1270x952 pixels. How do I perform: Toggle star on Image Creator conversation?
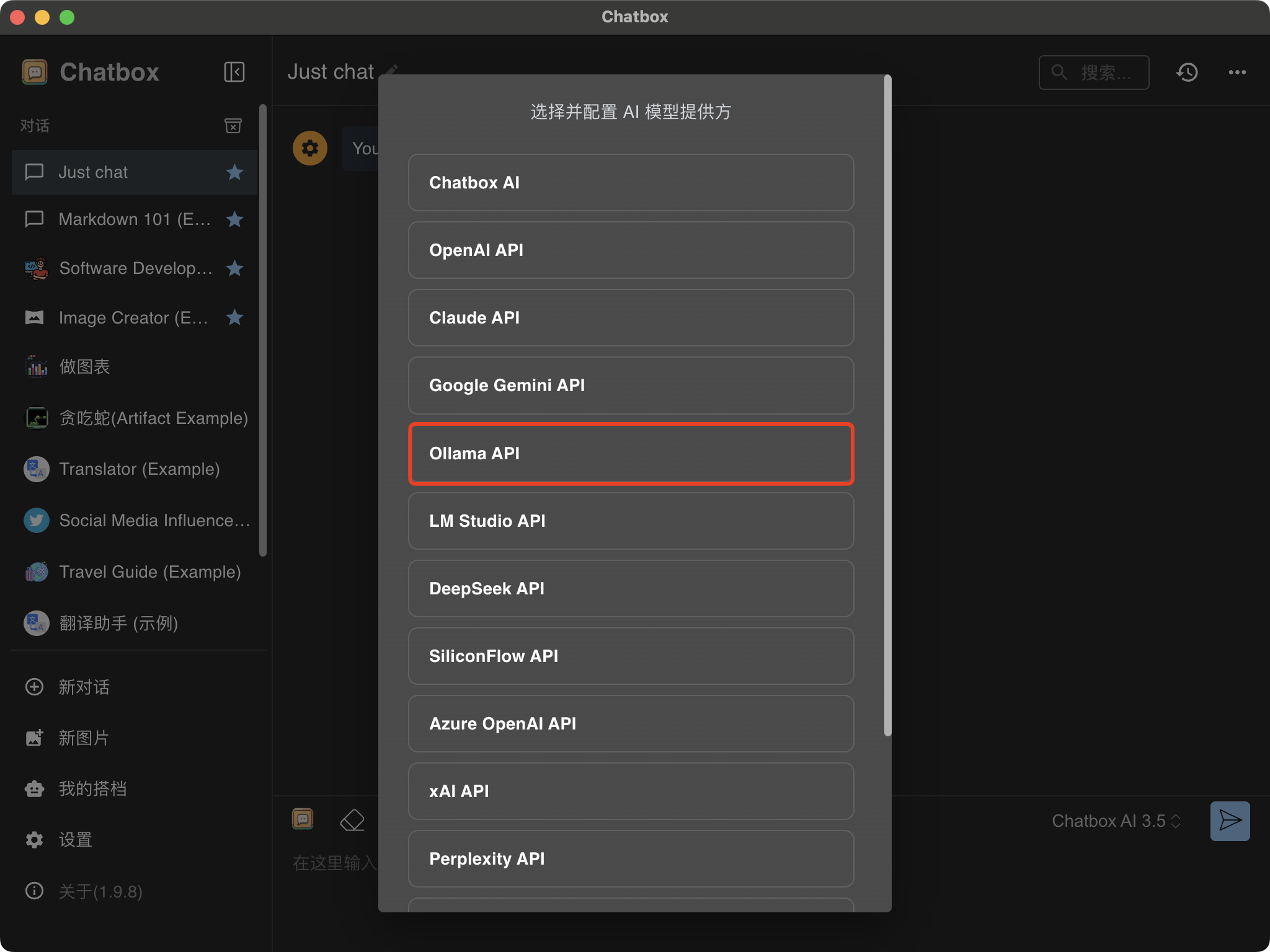(234, 317)
